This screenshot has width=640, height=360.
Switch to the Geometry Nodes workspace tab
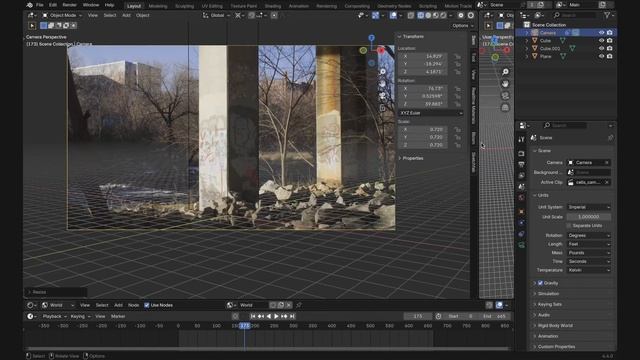coord(394,6)
